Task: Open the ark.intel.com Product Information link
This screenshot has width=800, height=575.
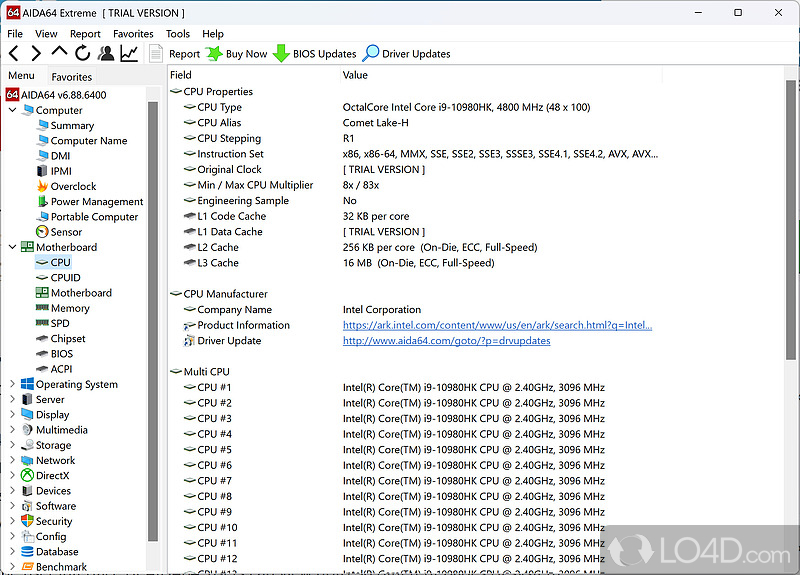Action: [x=497, y=325]
